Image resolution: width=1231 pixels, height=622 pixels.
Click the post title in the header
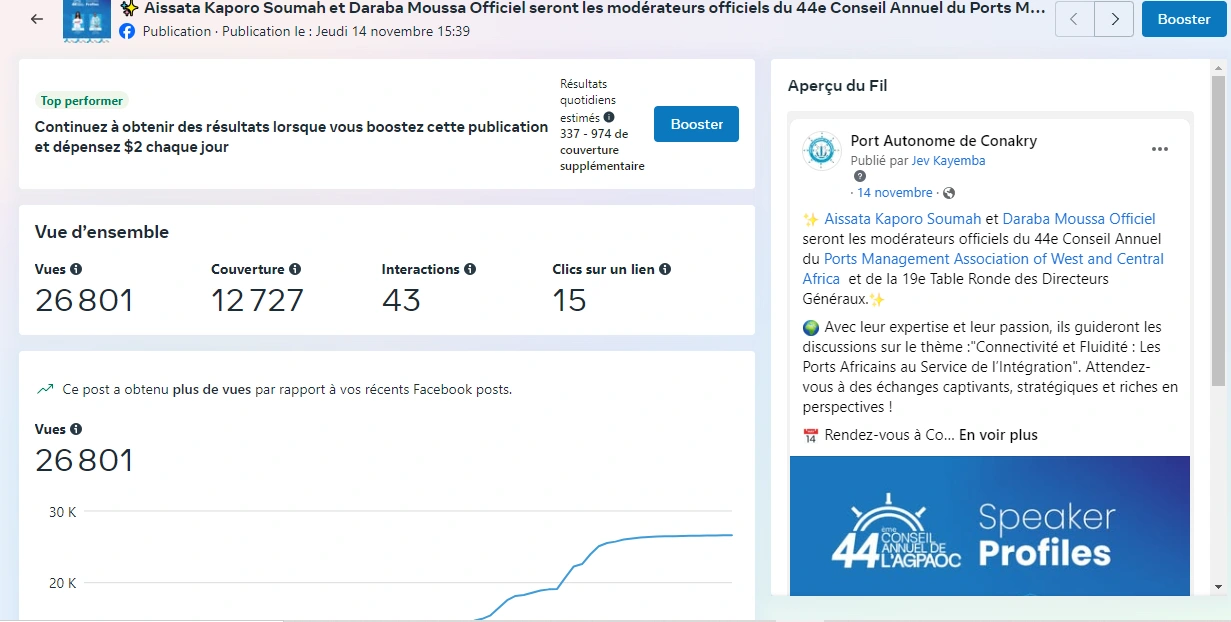tap(594, 8)
